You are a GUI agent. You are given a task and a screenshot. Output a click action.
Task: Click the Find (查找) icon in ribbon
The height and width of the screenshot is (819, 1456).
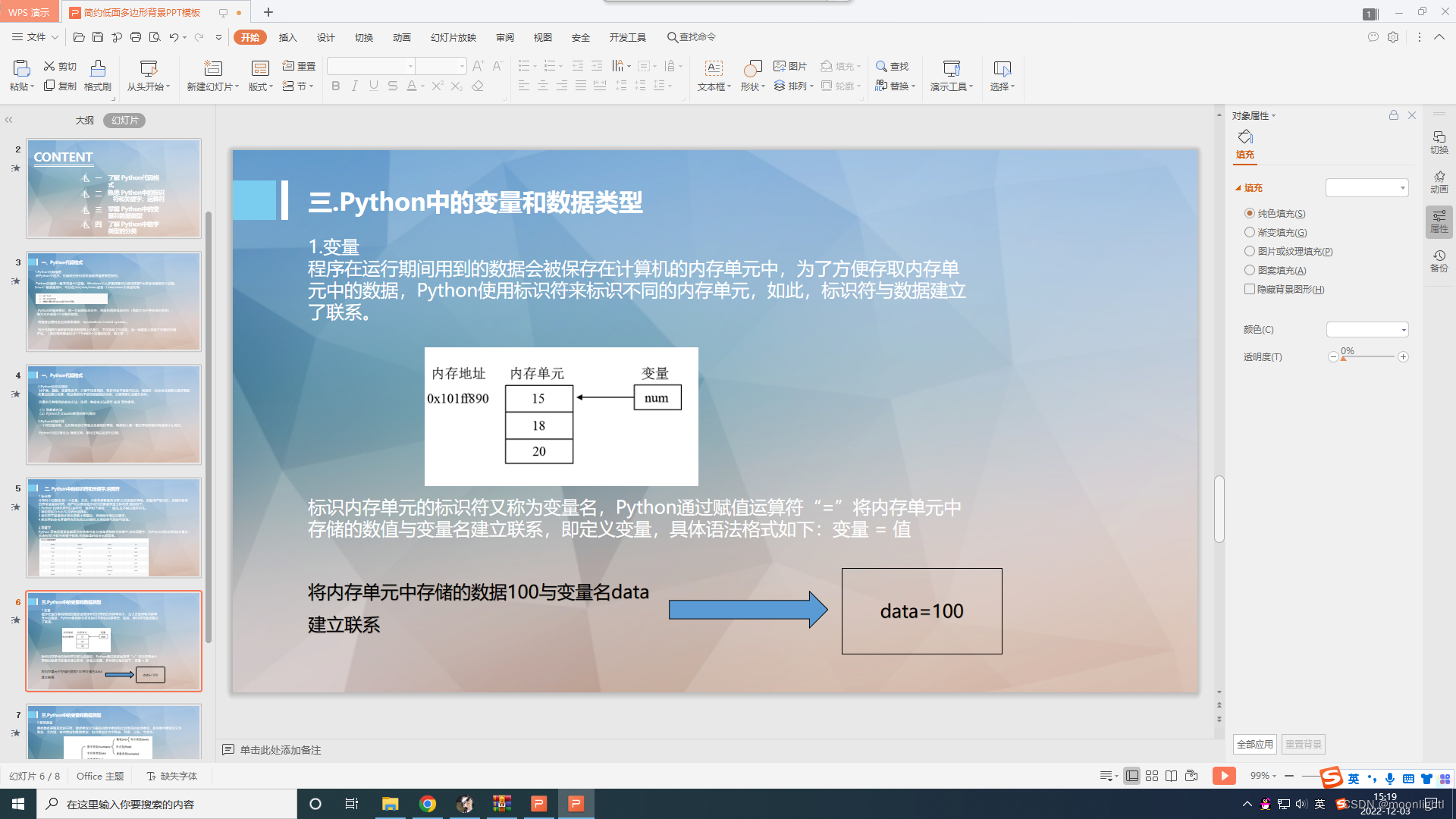click(892, 67)
